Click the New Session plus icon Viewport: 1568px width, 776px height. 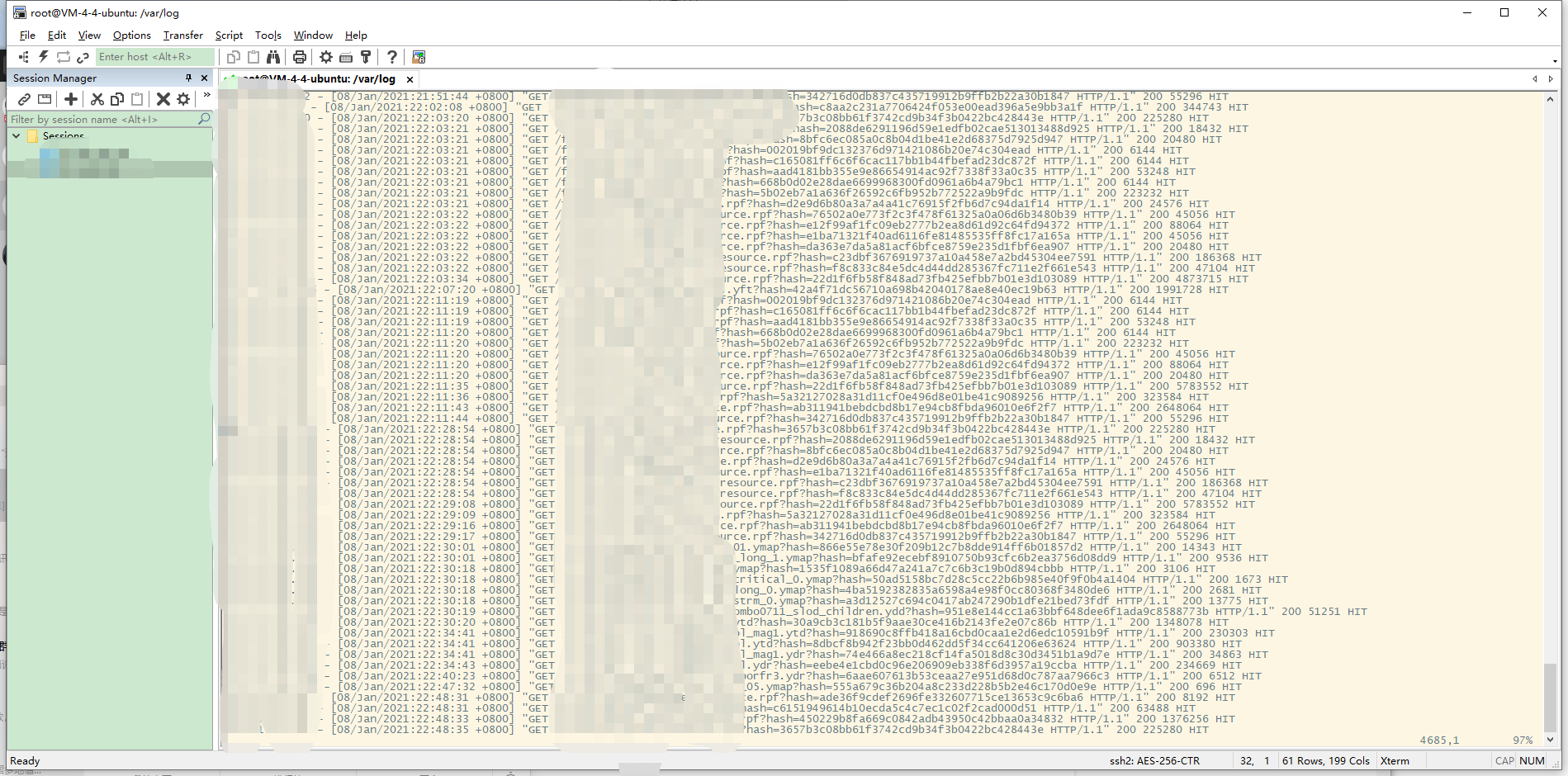71,99
